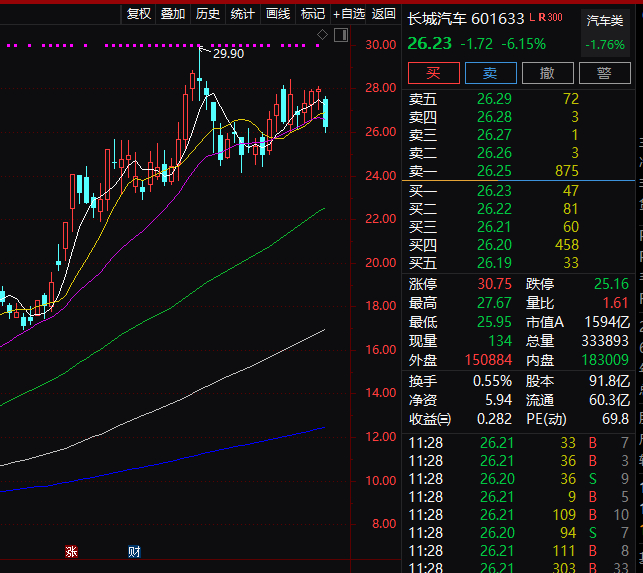This screenshot has width=643, height=573.
Task: Click the 市值A value 1594亿
Action: (607, 322)
